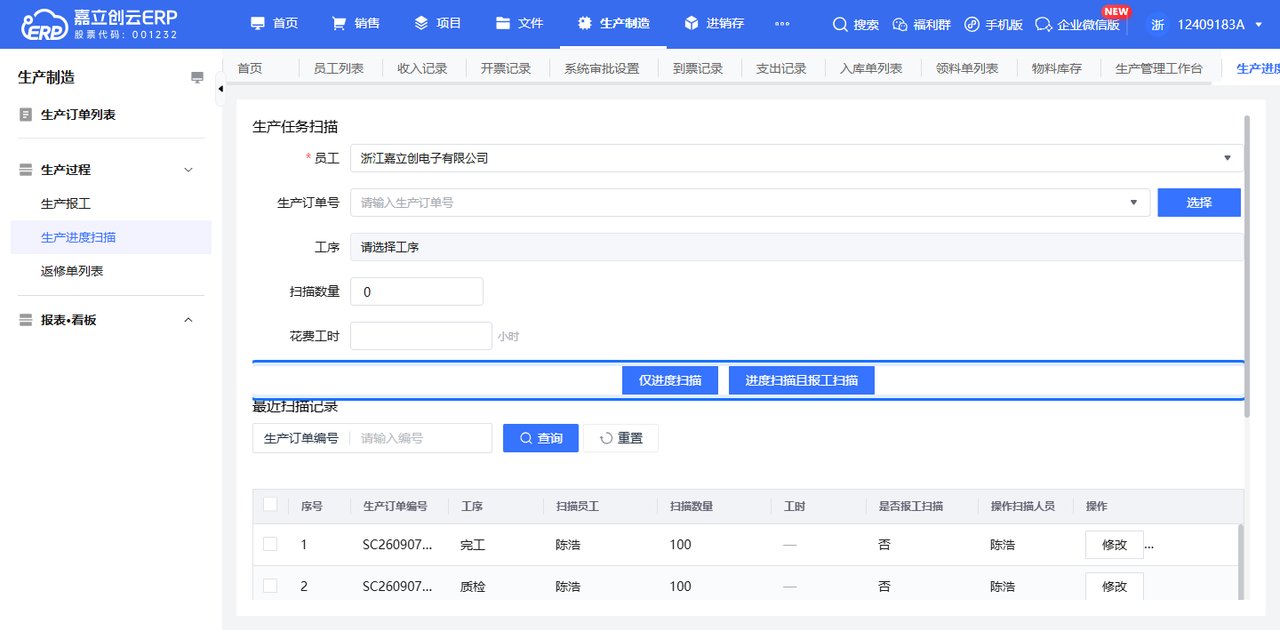Click the 是否报工扫描 column header
1280x630 pixels.
coord(911,506)
